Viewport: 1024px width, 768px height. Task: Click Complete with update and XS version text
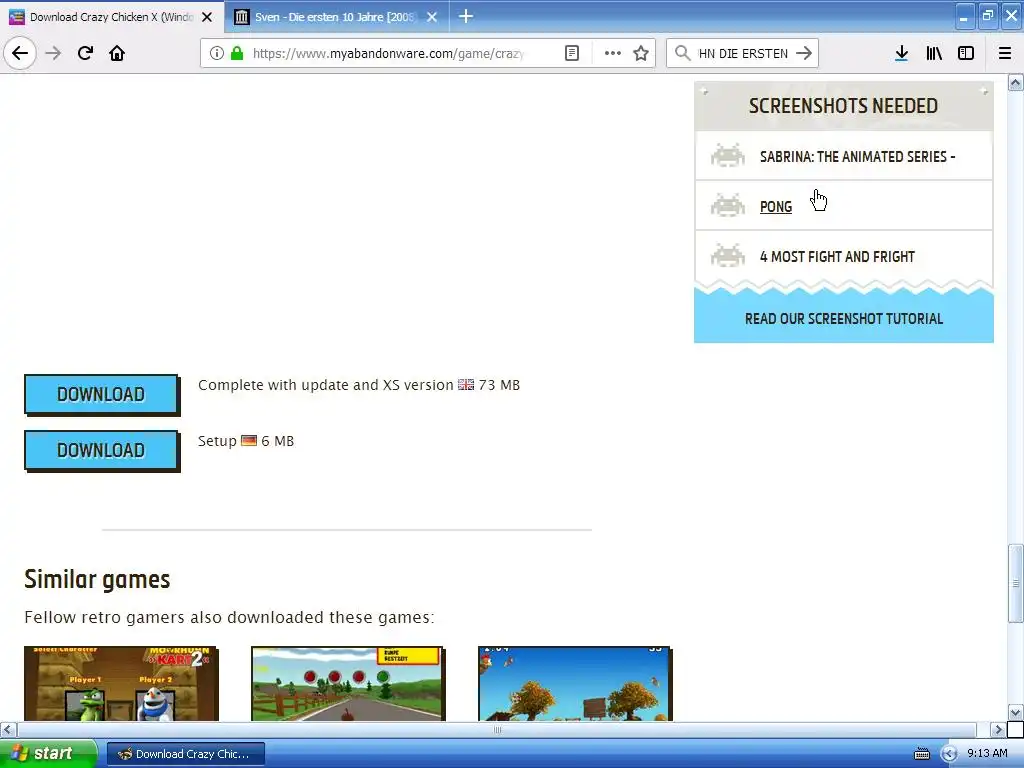pyautogui.click(x=325, y=385)
